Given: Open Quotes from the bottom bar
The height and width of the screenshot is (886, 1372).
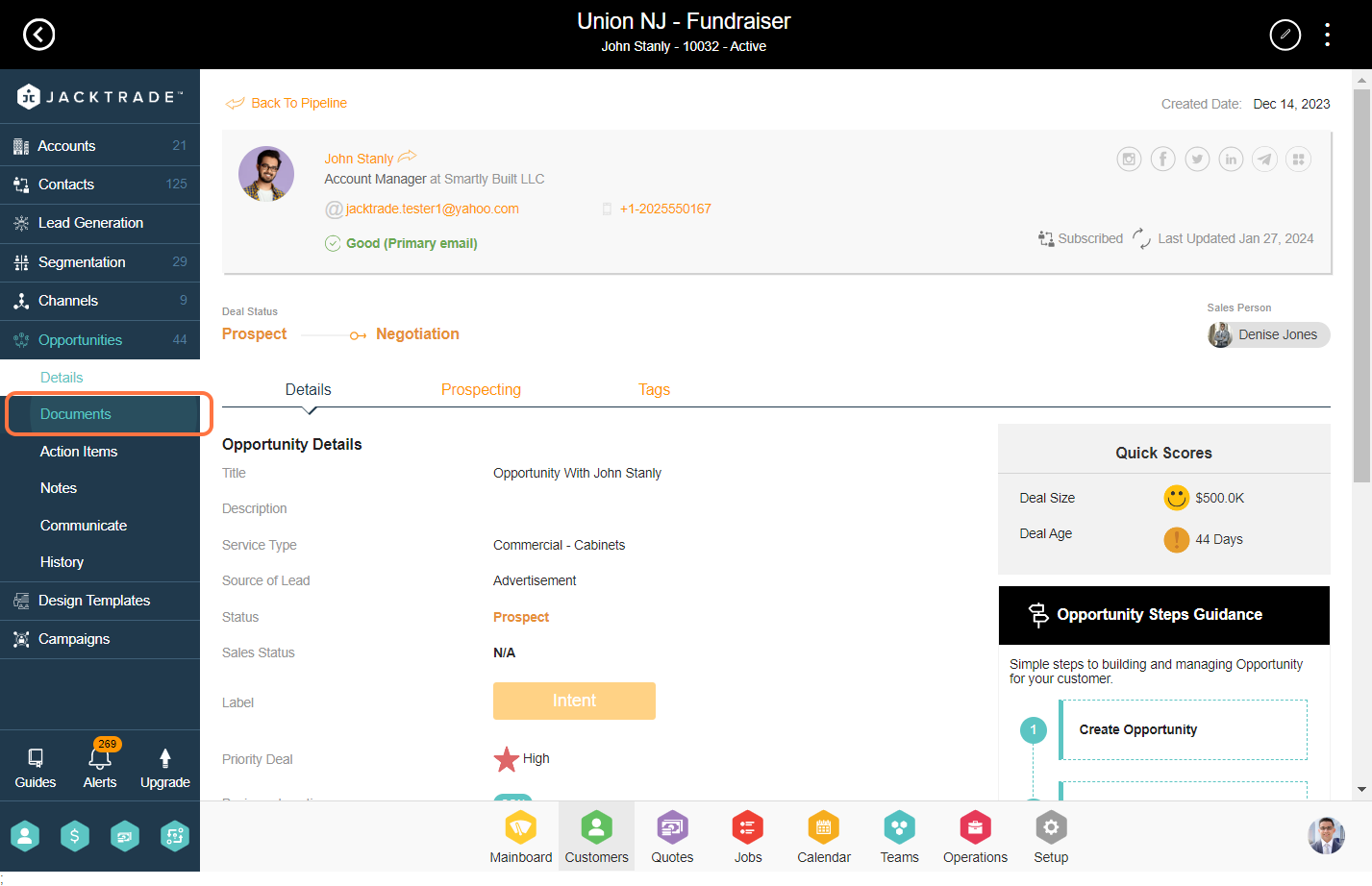Looking at the screenshot, I should point(672,837).
